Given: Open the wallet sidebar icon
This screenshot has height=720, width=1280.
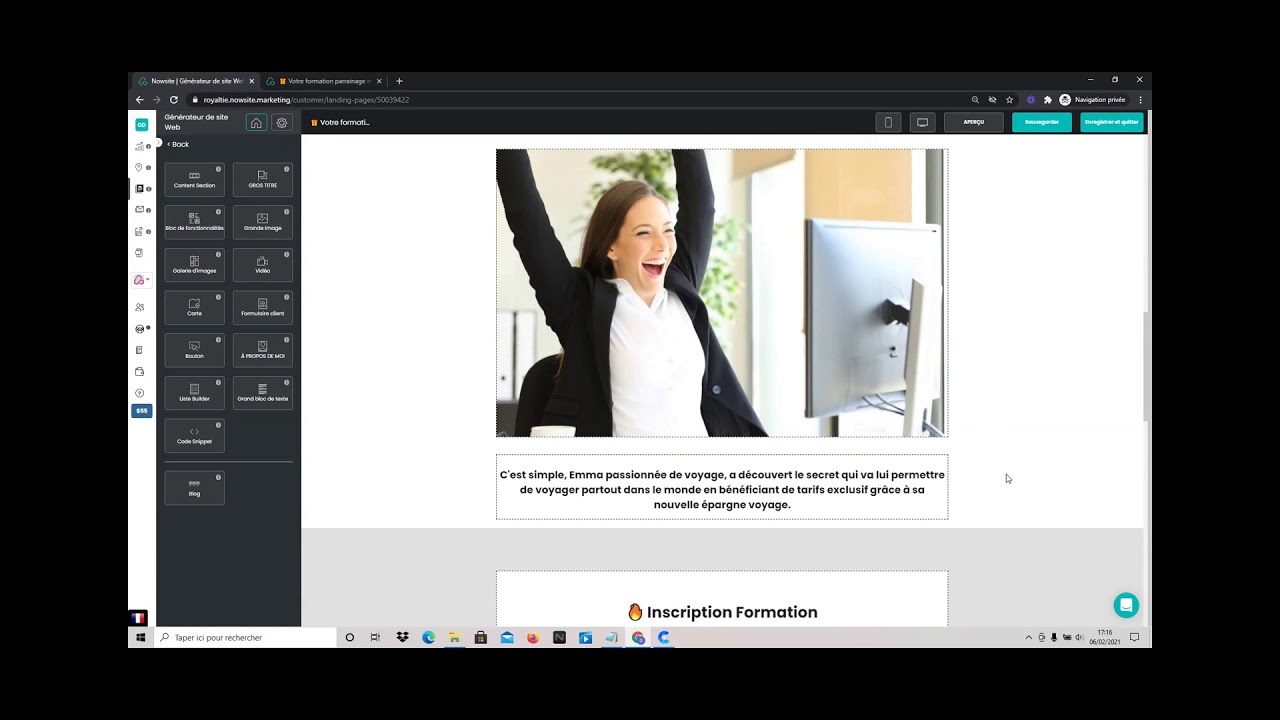Looking at the screenshot, I should [140, 372].
